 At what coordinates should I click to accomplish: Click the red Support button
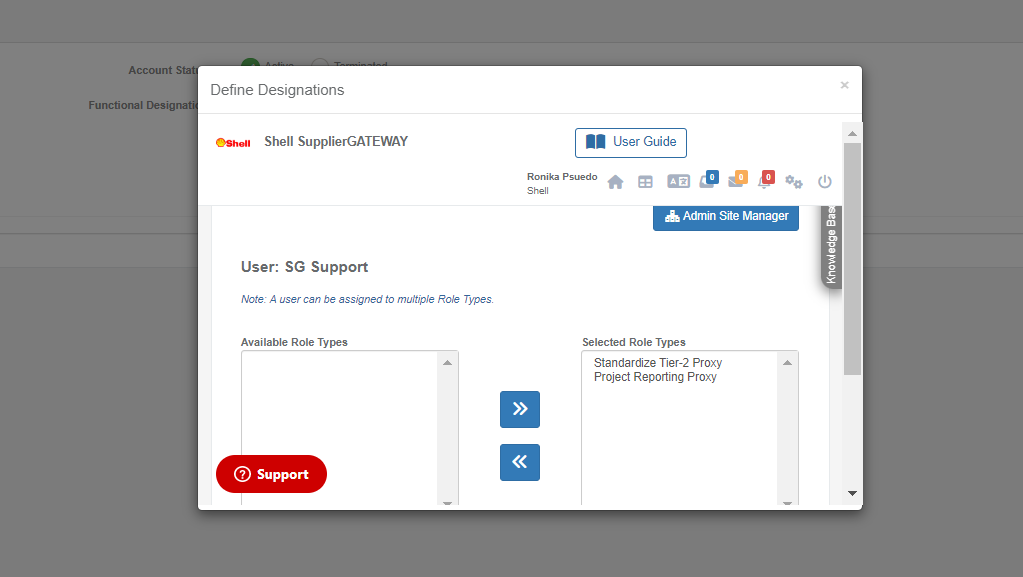tap(271, 474)
